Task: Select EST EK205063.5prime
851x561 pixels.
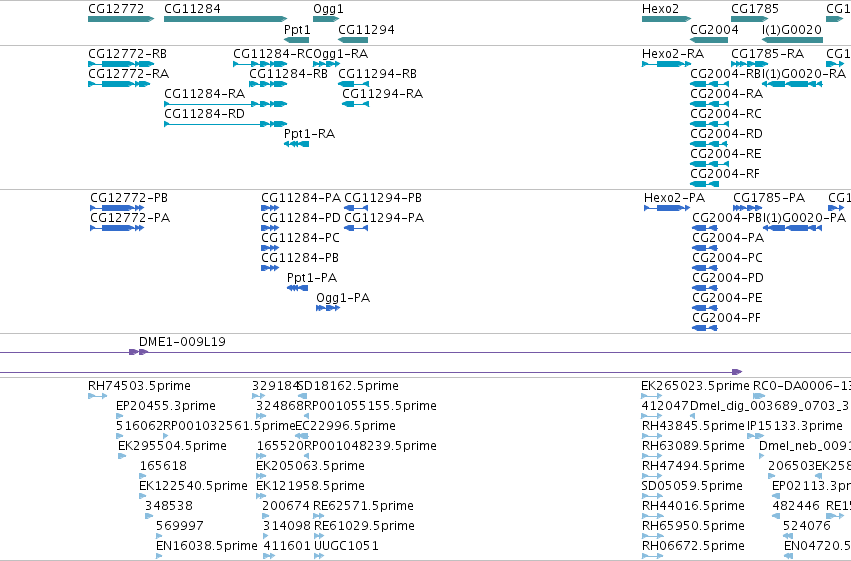Action: (x=261, y=476)
